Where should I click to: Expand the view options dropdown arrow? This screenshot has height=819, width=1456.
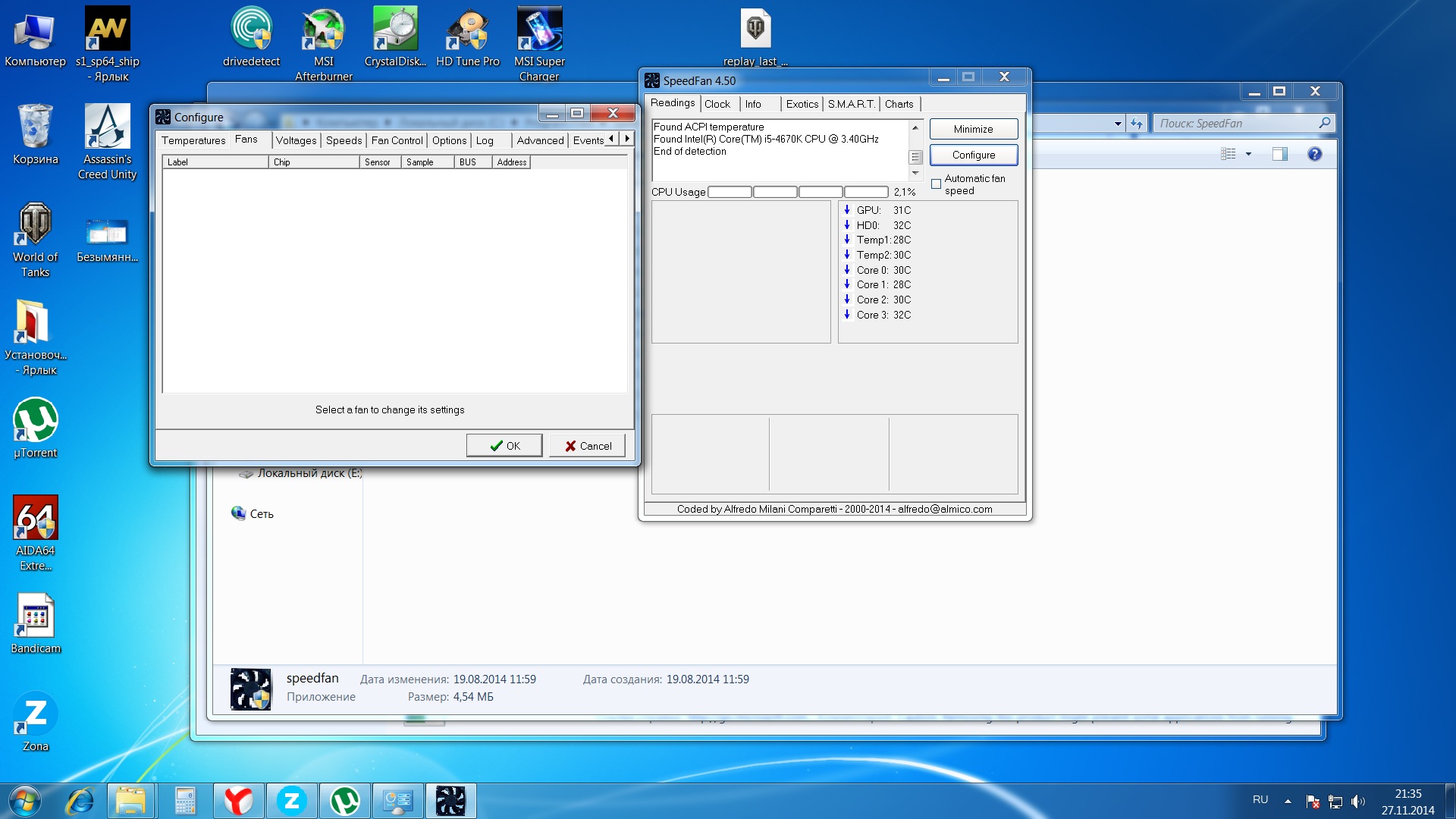pyautogui.click(x=1248, y=154)
